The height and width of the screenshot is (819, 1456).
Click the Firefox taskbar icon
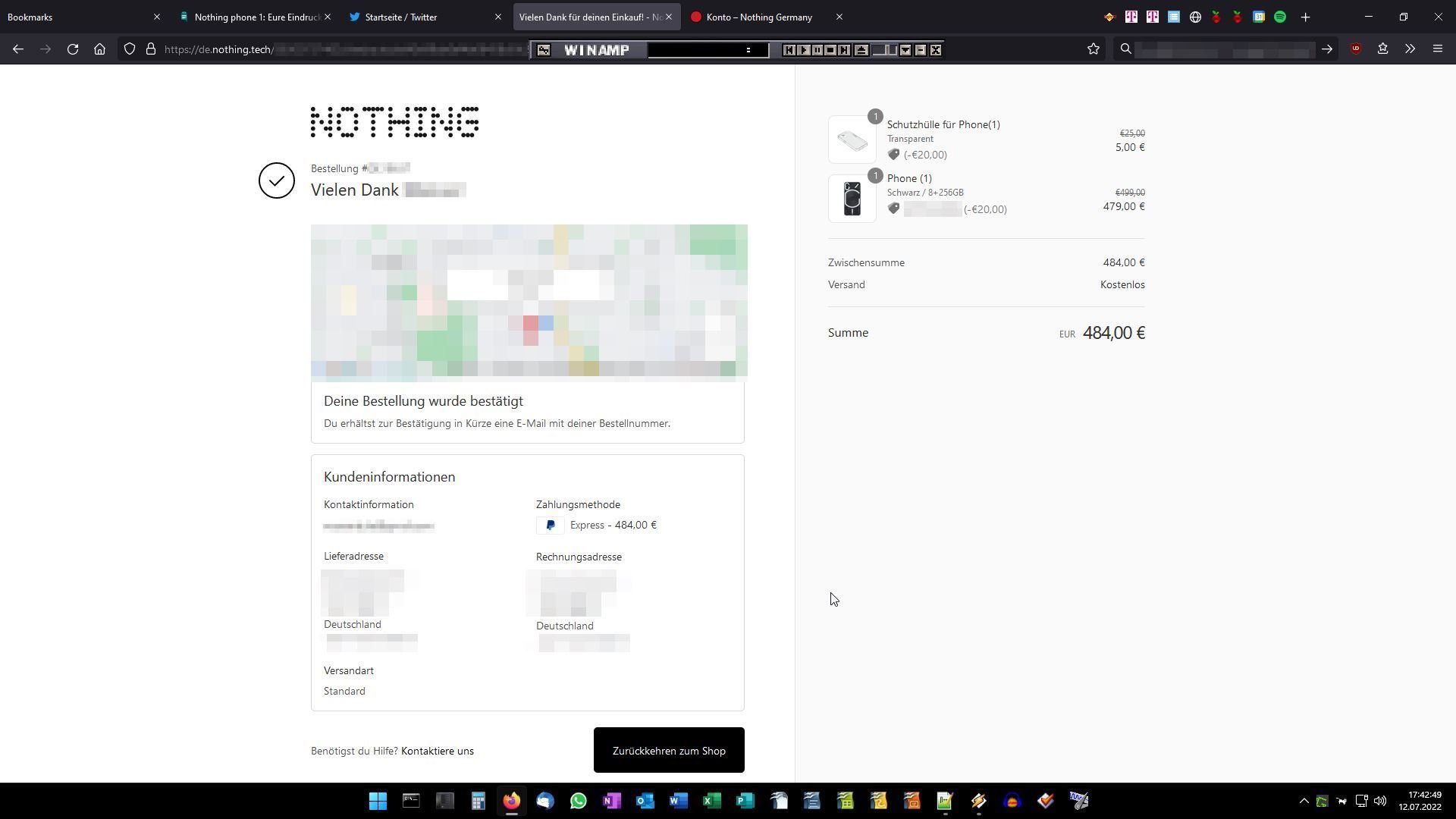coord(511,801)
